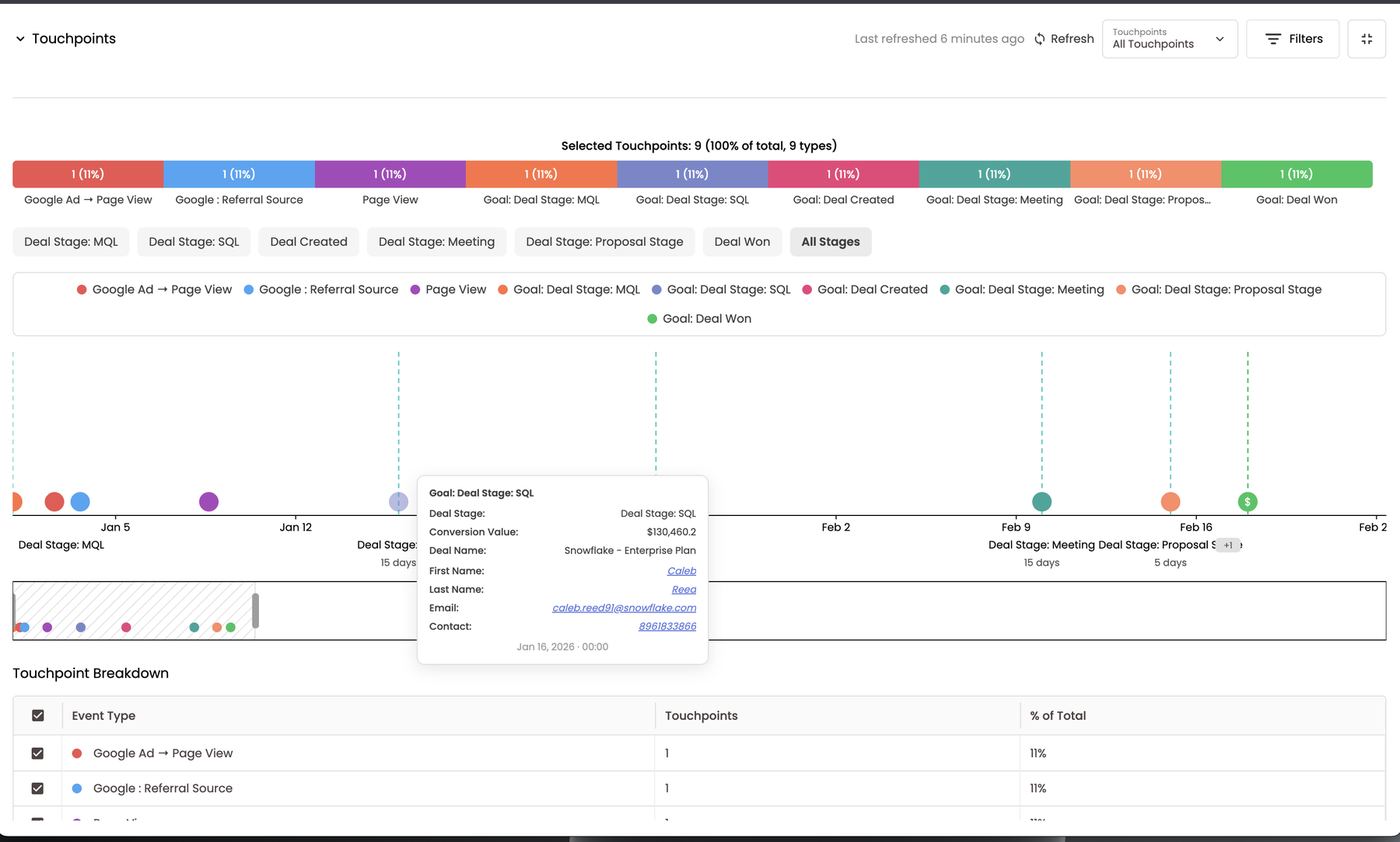Click the +1 overflow badge on timeline

click(1228, 545)
